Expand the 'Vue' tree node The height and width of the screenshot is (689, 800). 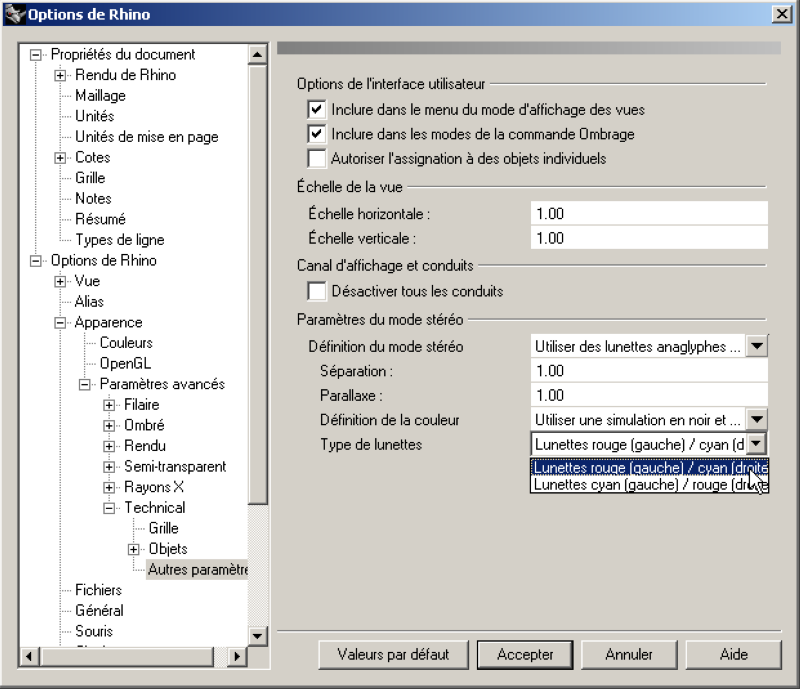[60, 281]
